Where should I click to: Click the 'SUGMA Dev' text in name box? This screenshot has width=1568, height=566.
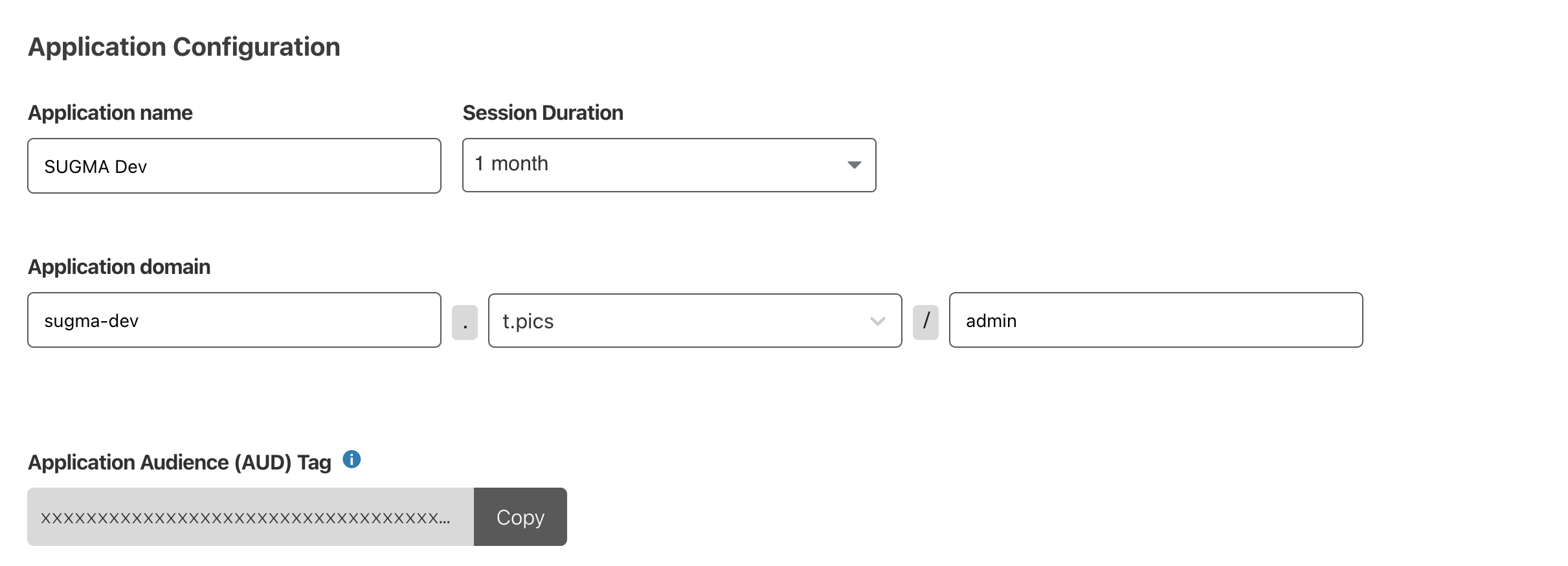[x=95, y=167]
